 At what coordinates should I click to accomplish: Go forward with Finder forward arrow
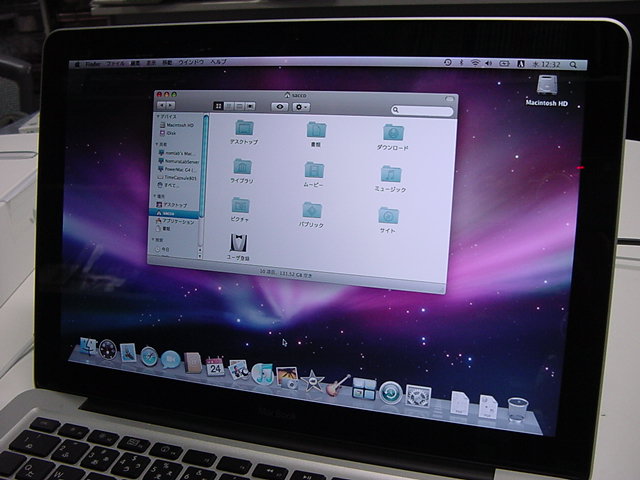coord(171,105)
